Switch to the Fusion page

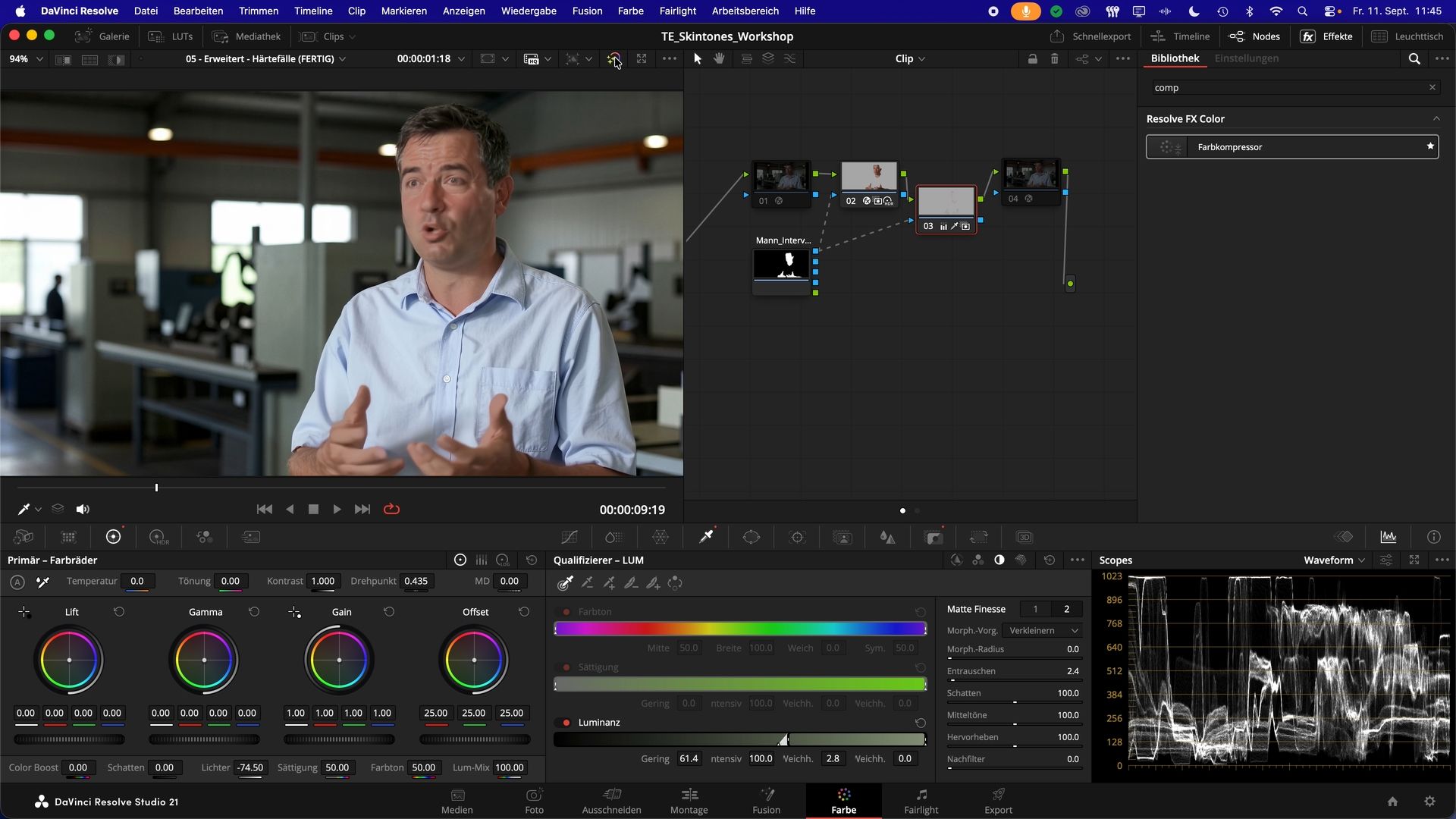coord(766,801)
